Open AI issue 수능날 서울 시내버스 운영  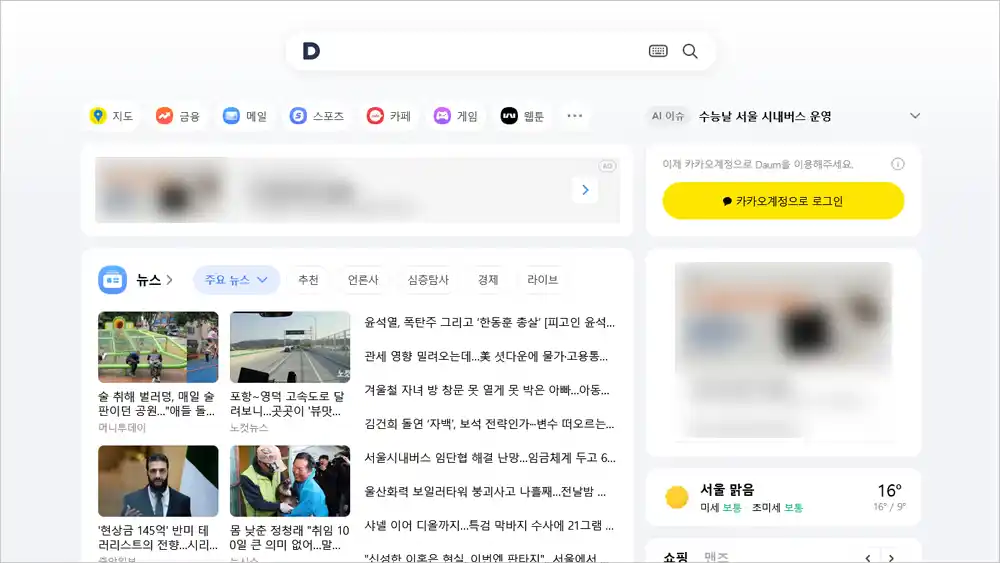(765, 116)
